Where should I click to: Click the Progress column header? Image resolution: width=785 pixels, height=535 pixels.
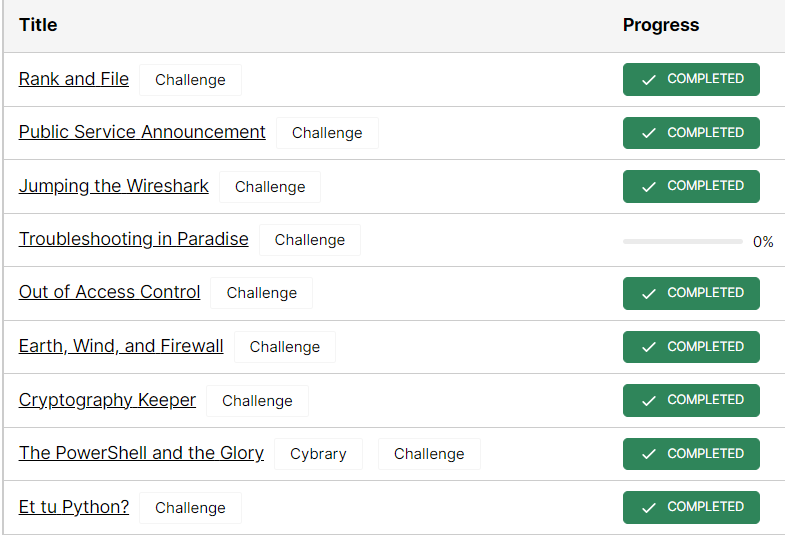coord(661,25)
